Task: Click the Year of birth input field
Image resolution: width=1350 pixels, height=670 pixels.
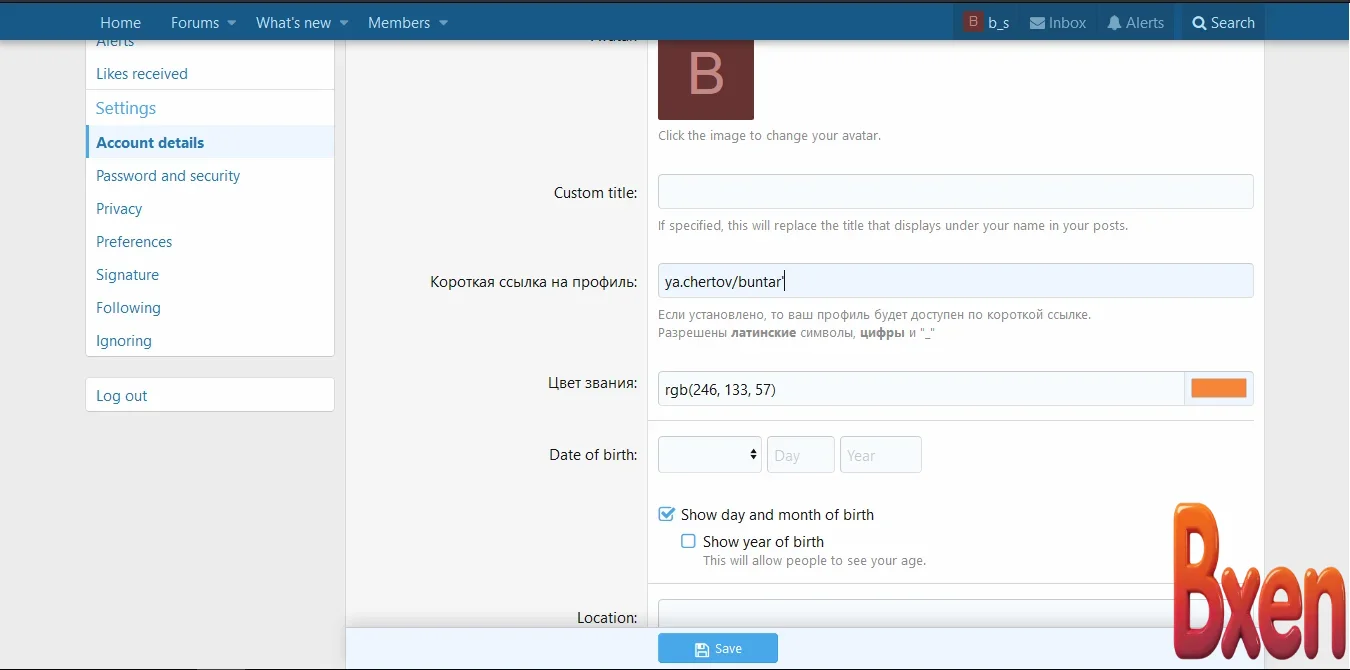Action: coord(880,455)
